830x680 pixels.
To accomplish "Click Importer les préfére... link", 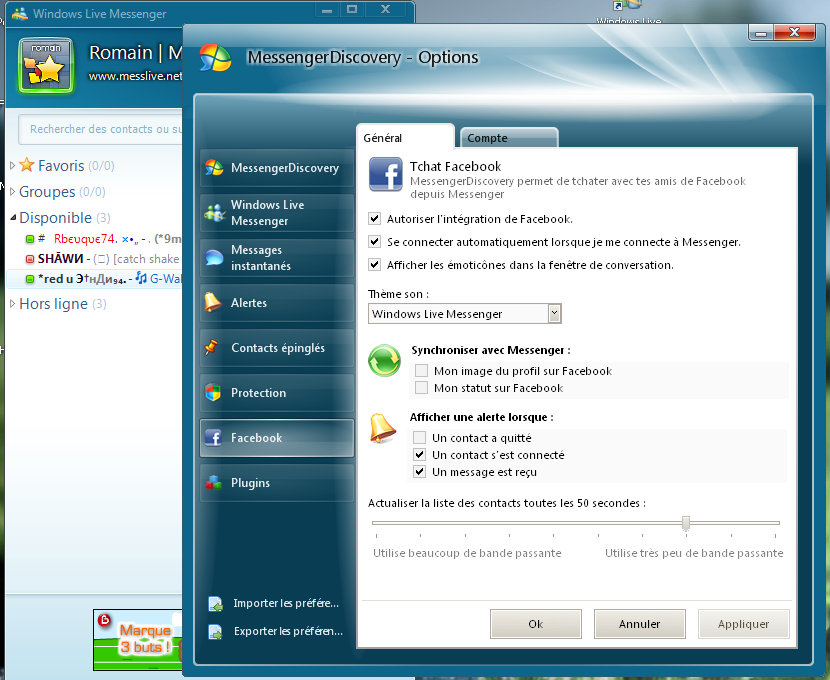I will tap(286, 603).
